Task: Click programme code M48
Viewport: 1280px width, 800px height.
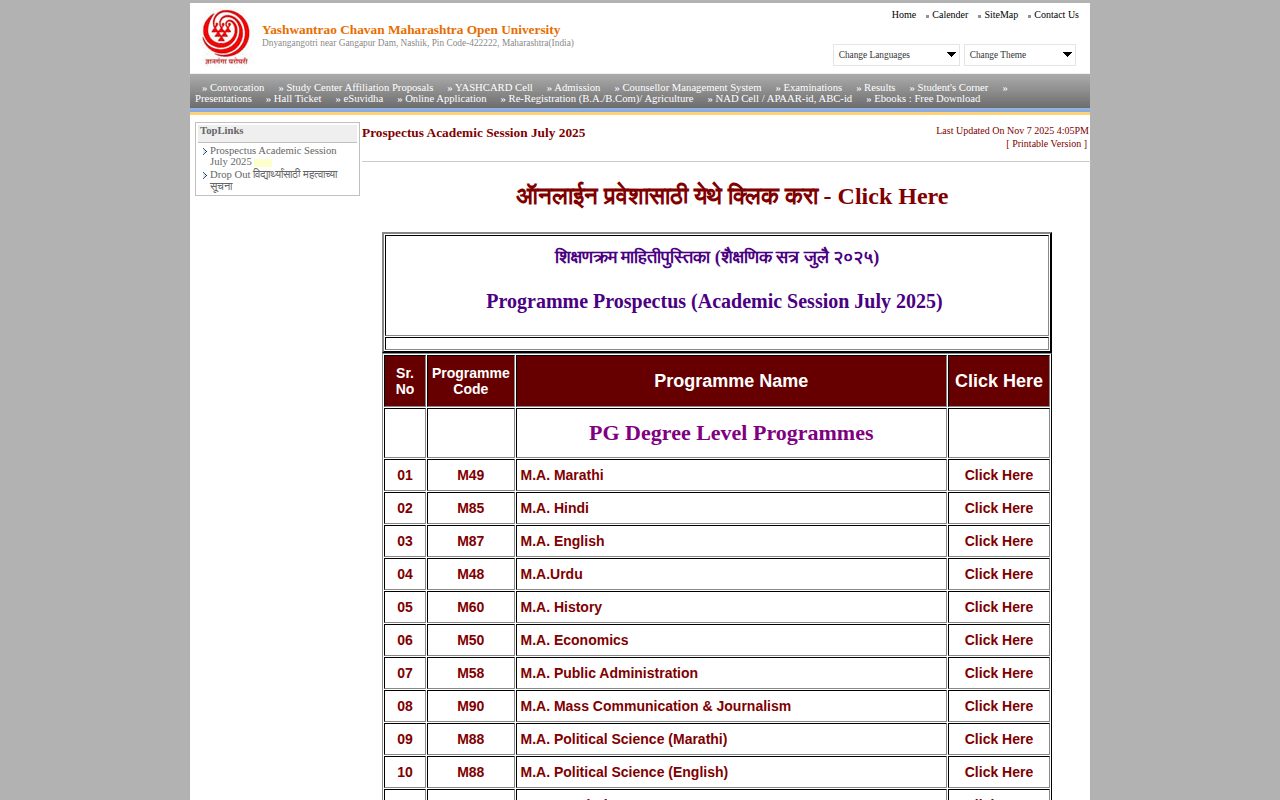Action: pos(471,574)
